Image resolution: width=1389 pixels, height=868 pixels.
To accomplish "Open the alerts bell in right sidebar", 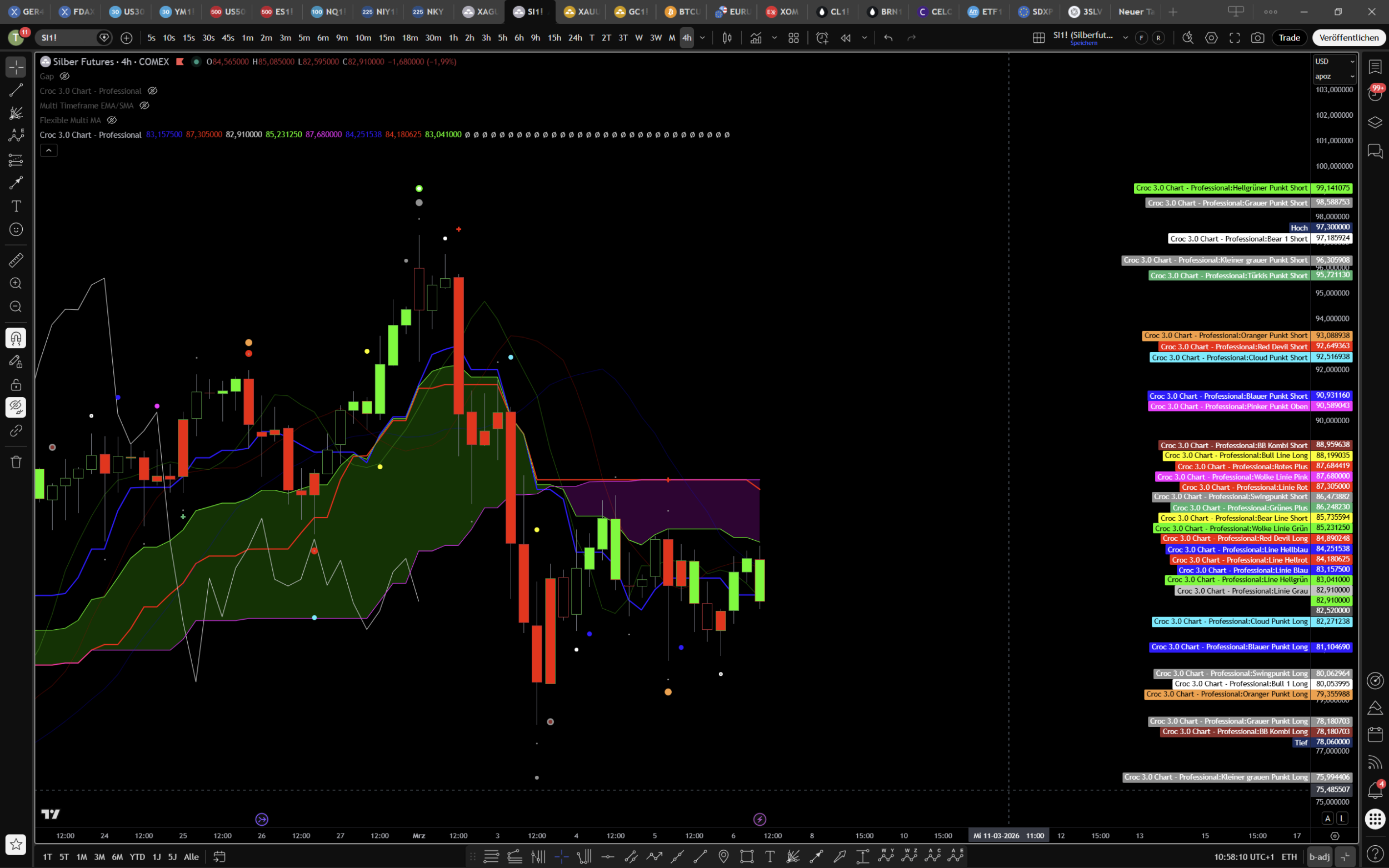I will pyautogui.click(x=1375, y=790).
